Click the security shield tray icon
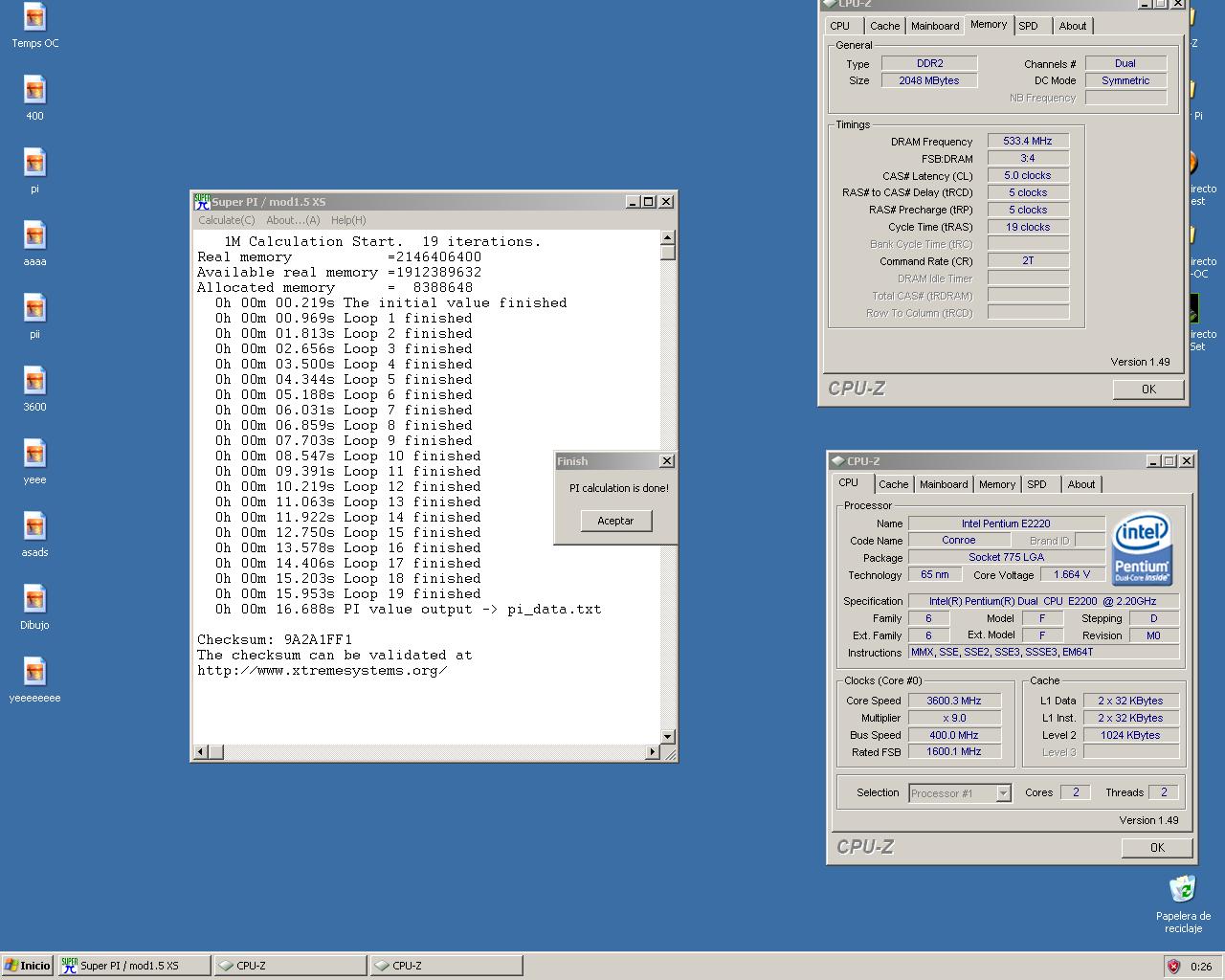This screenshot has width=1225, height=980. [x=1173, y=966]
